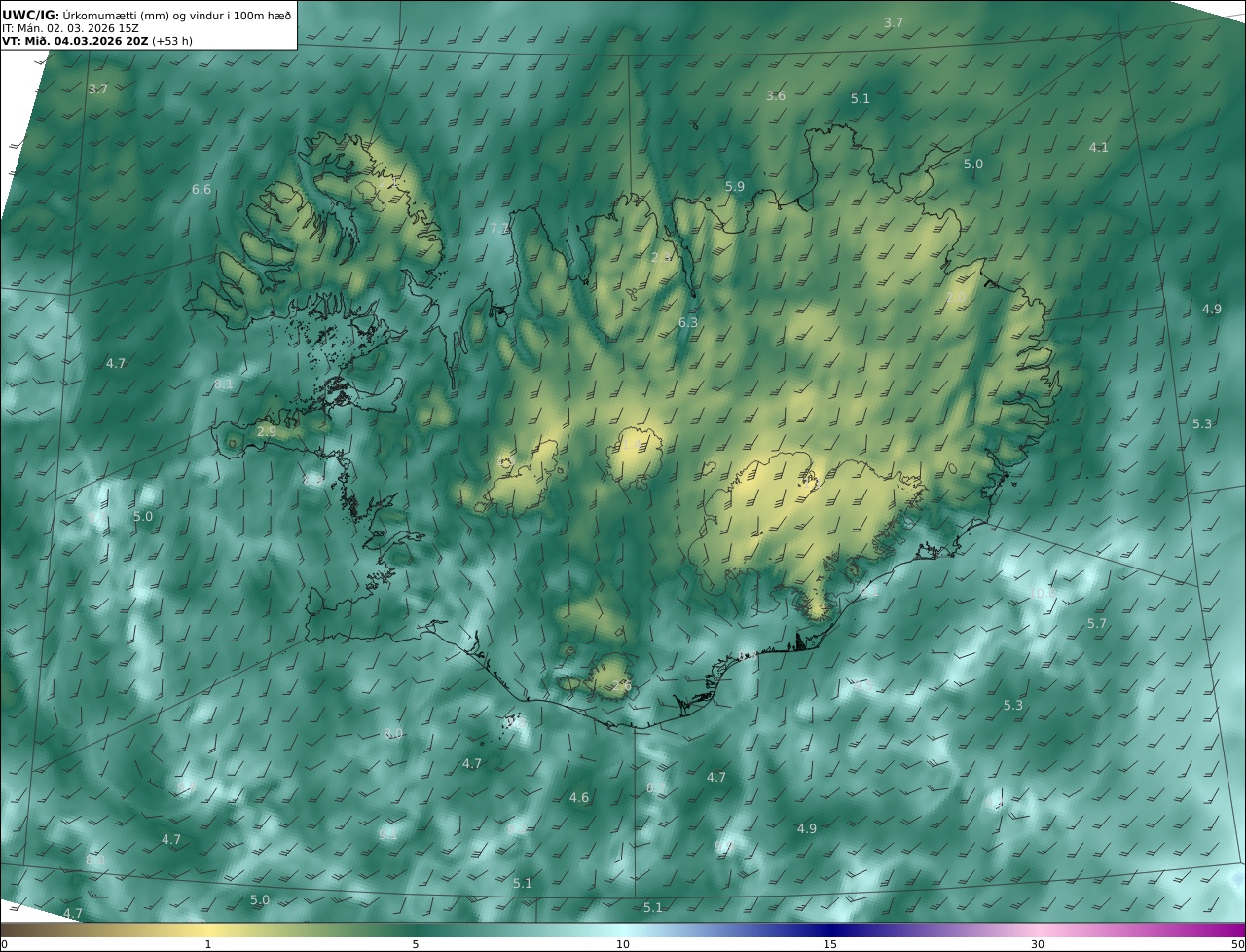Click the colour scale tick label 50
Viewport: 1246px width, 952px height.
1238,944
